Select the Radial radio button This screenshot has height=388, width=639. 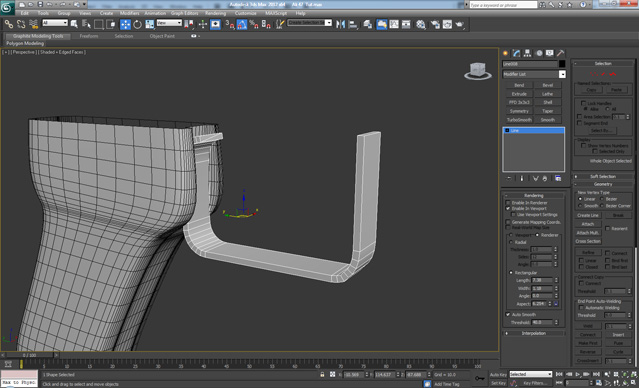511,242
